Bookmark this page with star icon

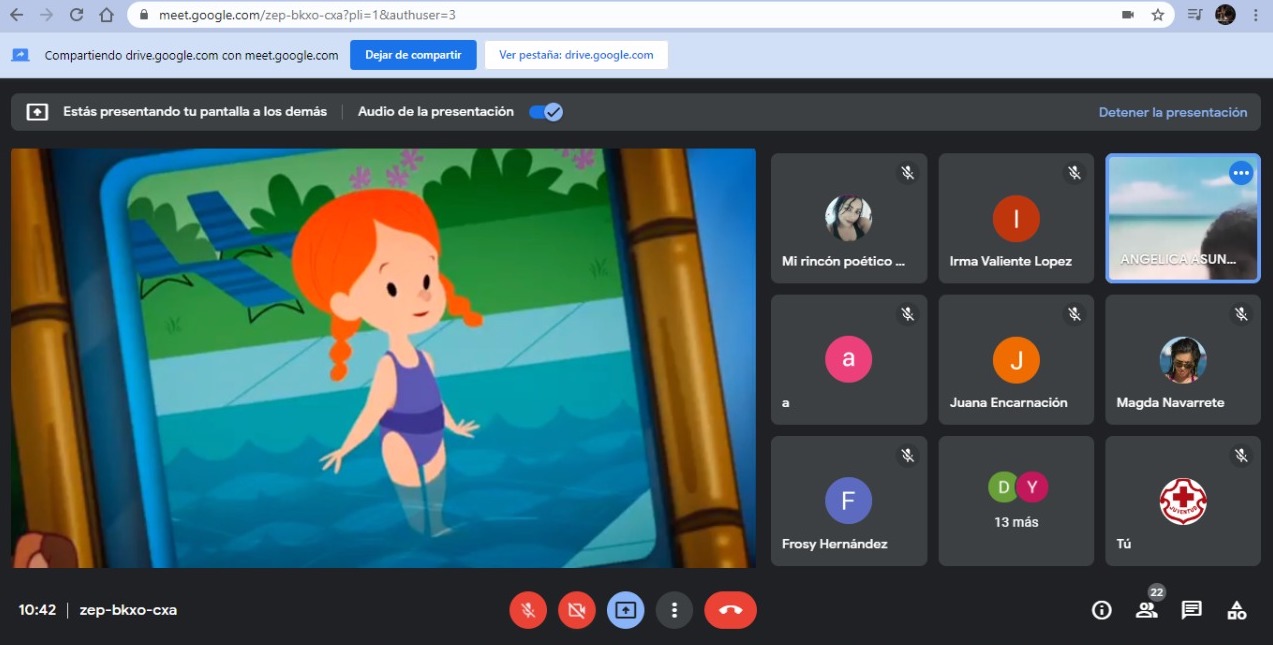(1158, 15)
